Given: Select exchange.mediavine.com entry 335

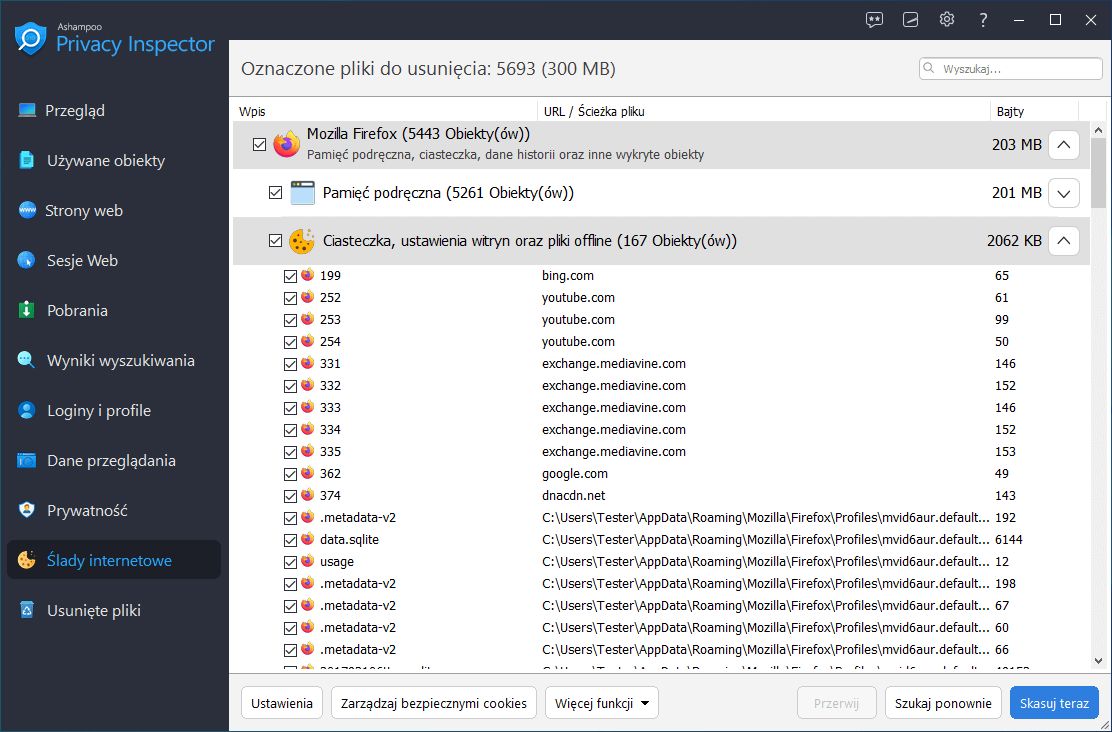Looking at the screenshot, I should [x=661, y=452].
